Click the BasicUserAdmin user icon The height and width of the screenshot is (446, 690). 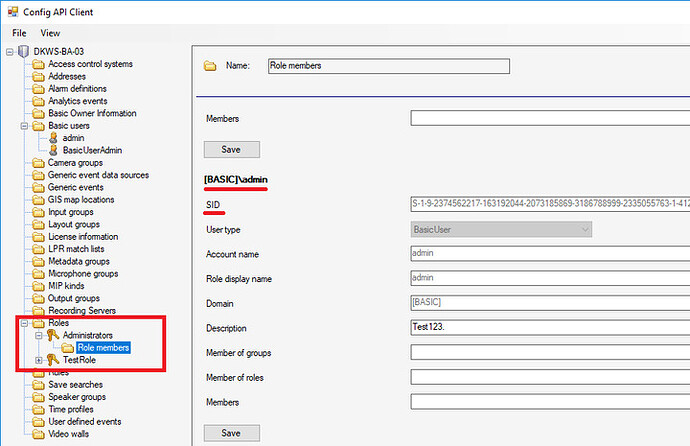tap(53, 150)
